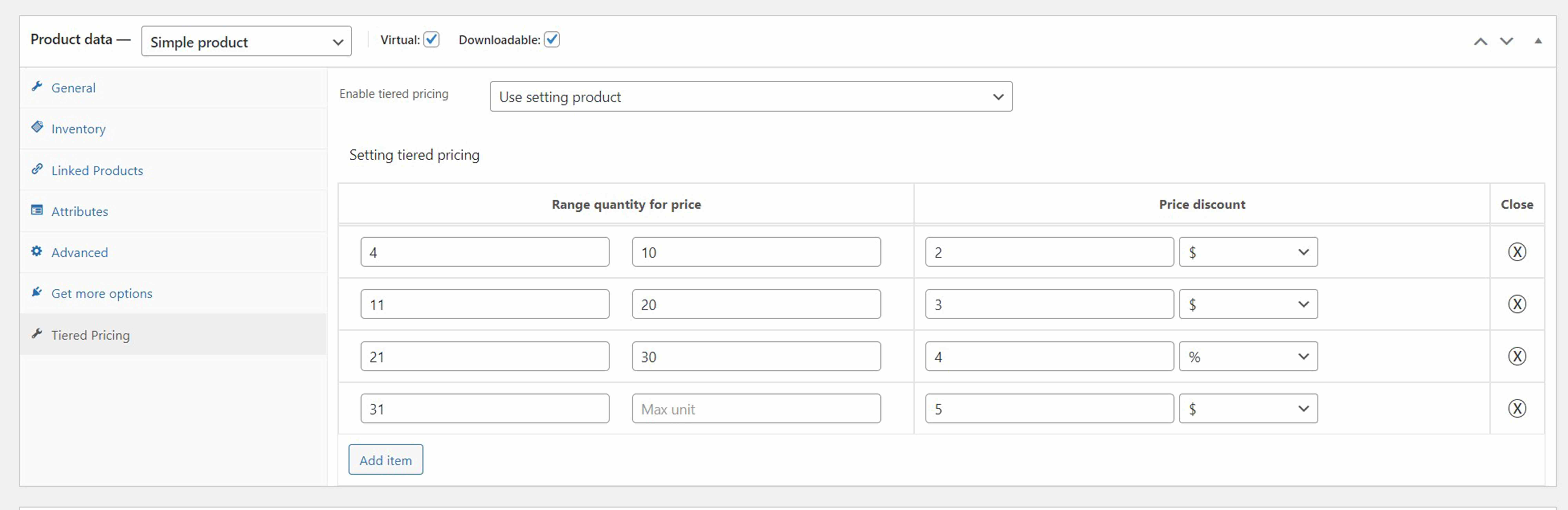Switch to the Attributes tab
The image size is (1568, 510).
[x=173, y=211]
